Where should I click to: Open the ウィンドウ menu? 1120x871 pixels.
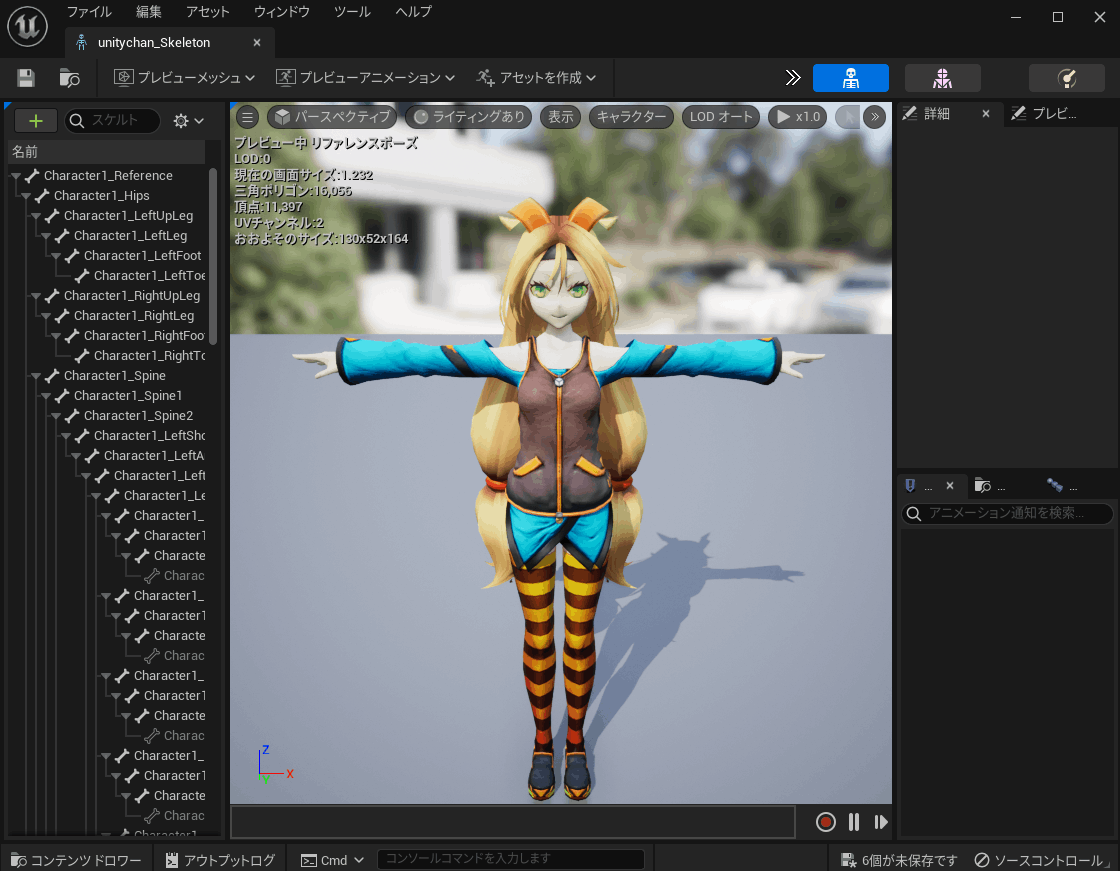click(281, 12)
